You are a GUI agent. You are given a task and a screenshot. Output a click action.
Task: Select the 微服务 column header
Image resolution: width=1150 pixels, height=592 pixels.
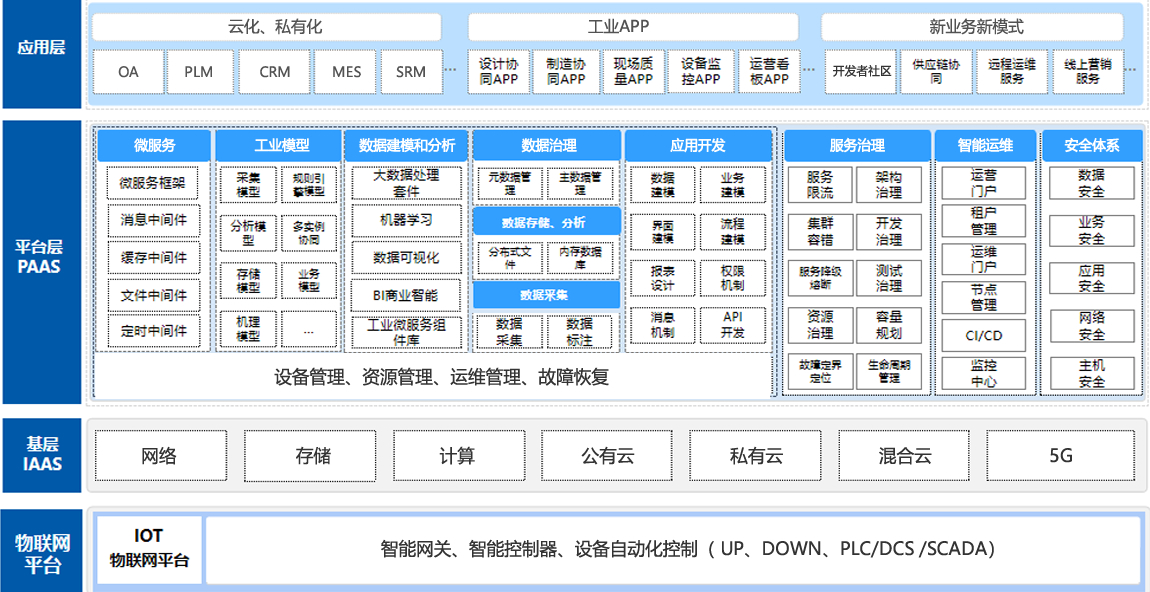[153, 146]
